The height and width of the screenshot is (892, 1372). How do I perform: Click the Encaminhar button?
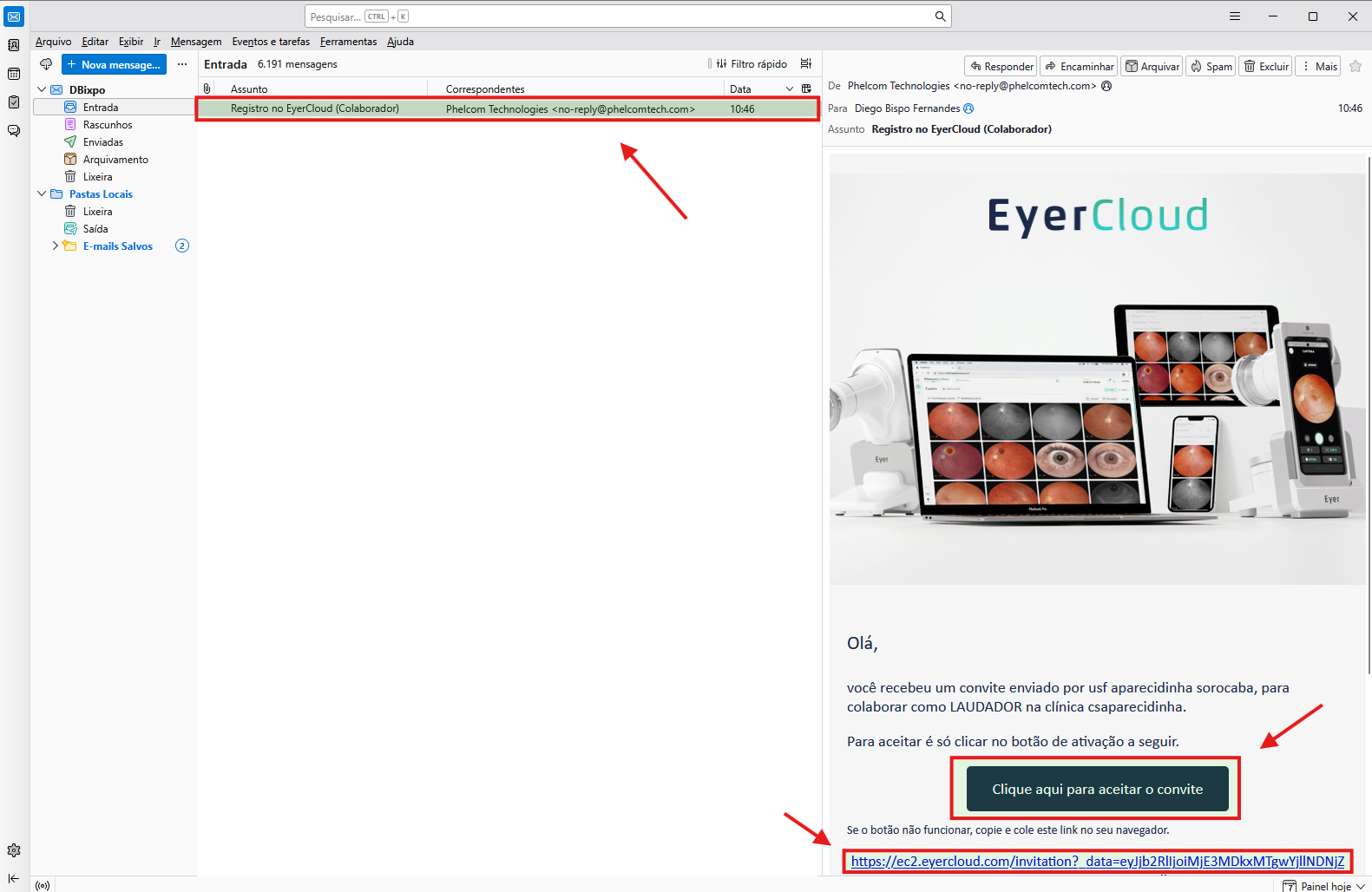tap(1079, 66)
